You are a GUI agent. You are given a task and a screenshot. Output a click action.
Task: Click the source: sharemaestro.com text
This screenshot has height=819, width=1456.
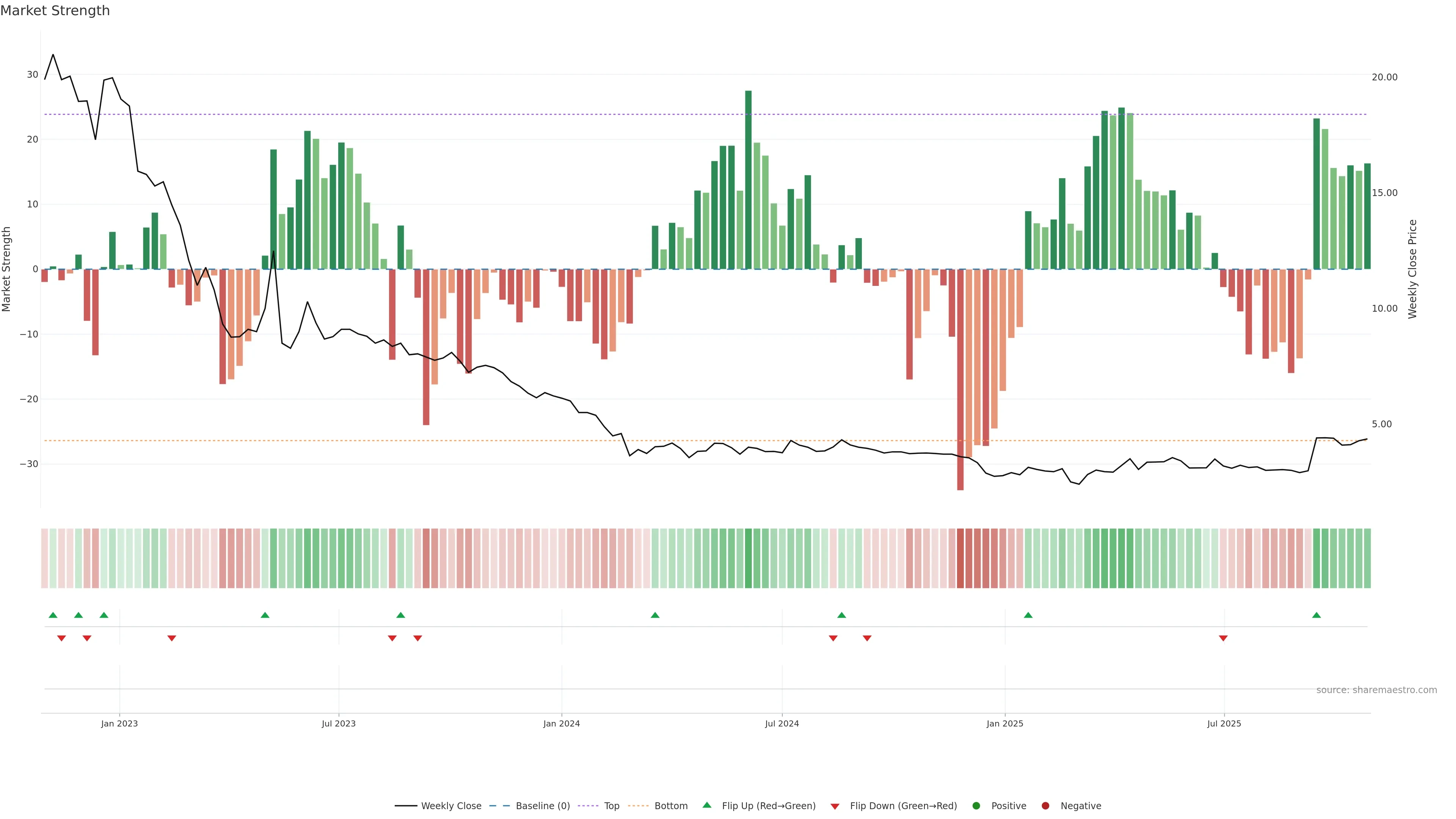pyautogui.click(x=1376, y=690)
